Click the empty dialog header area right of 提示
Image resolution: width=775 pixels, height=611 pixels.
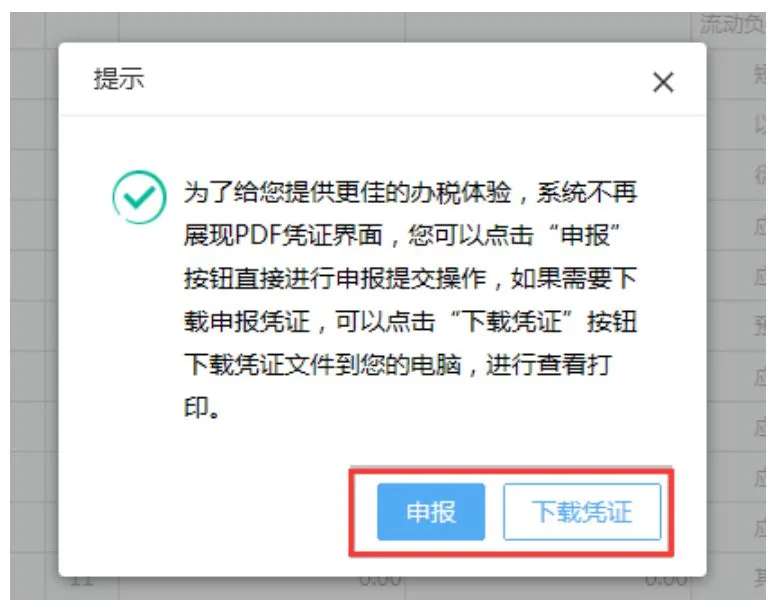pos(395,79)
